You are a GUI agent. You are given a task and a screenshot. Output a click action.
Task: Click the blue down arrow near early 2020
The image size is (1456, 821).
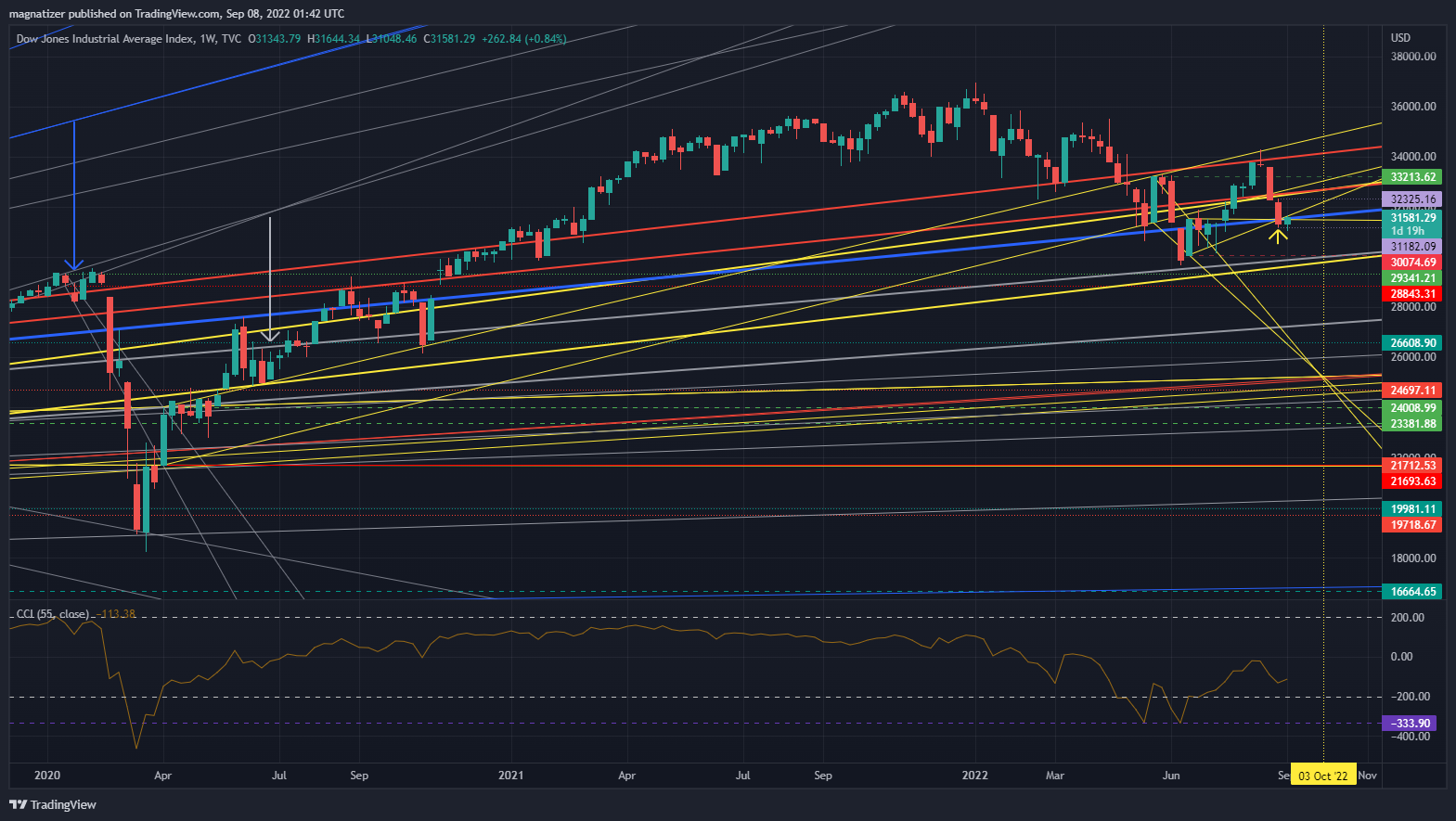click(x=74, y=265)
